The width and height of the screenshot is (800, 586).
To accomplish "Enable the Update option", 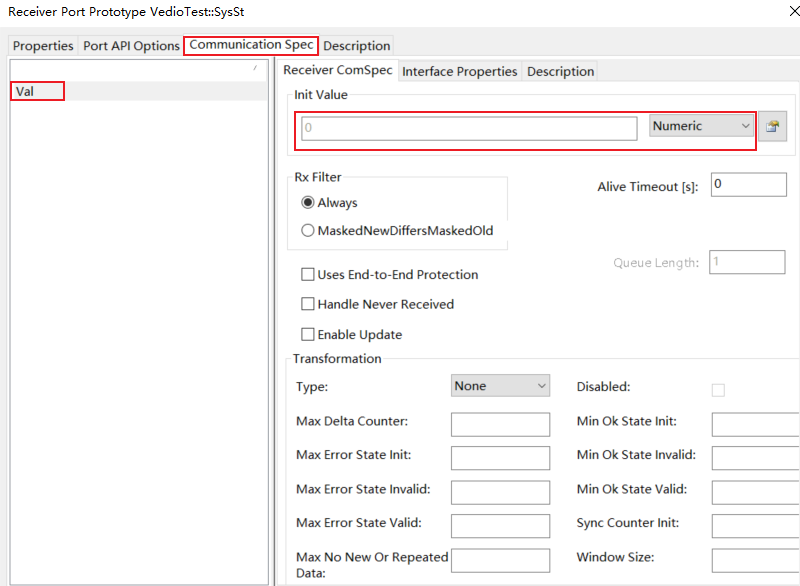I will (308, 334).
